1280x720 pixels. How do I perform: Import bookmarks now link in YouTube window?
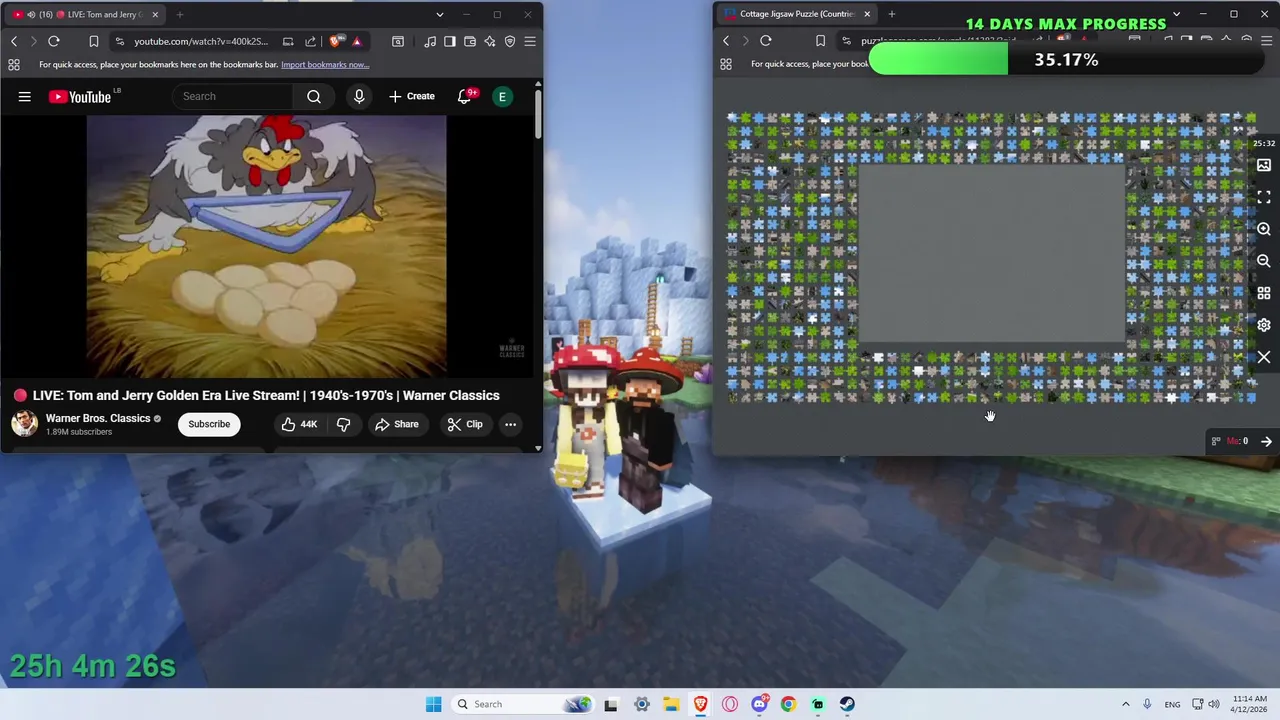tap(325, 65)
